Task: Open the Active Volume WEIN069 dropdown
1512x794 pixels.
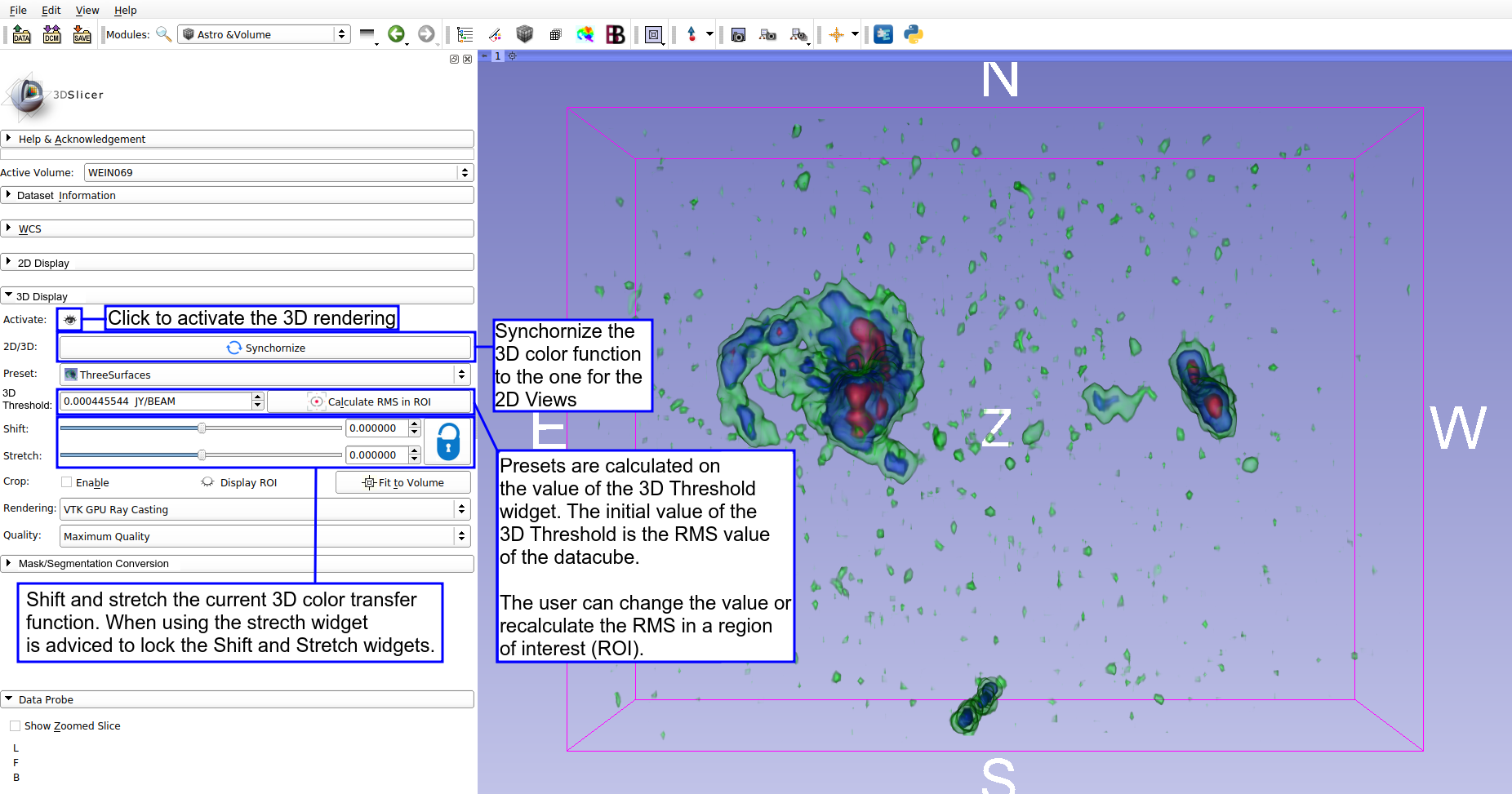Action: [278, 173]
